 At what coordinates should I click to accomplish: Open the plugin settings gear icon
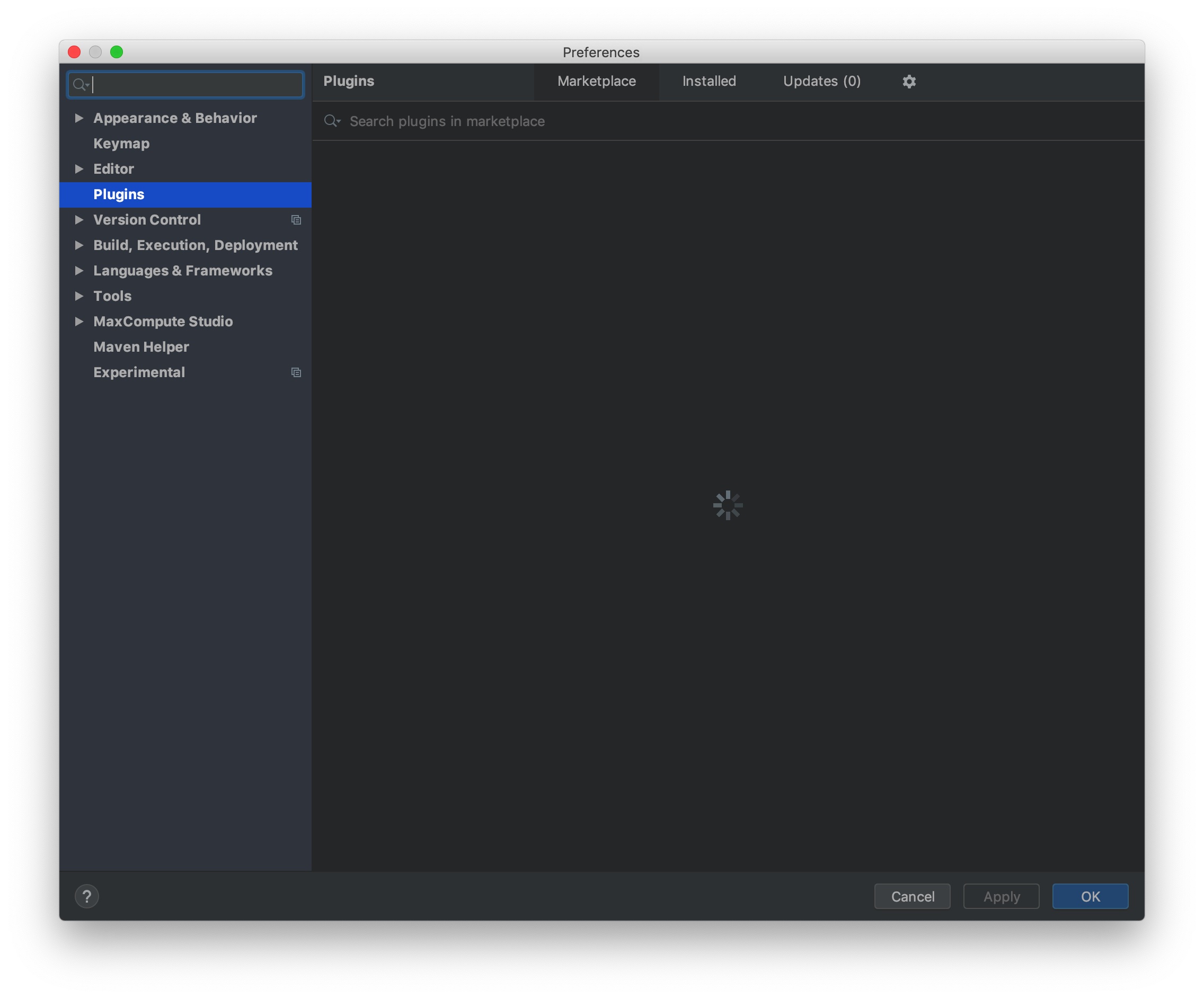click(909, 82)
